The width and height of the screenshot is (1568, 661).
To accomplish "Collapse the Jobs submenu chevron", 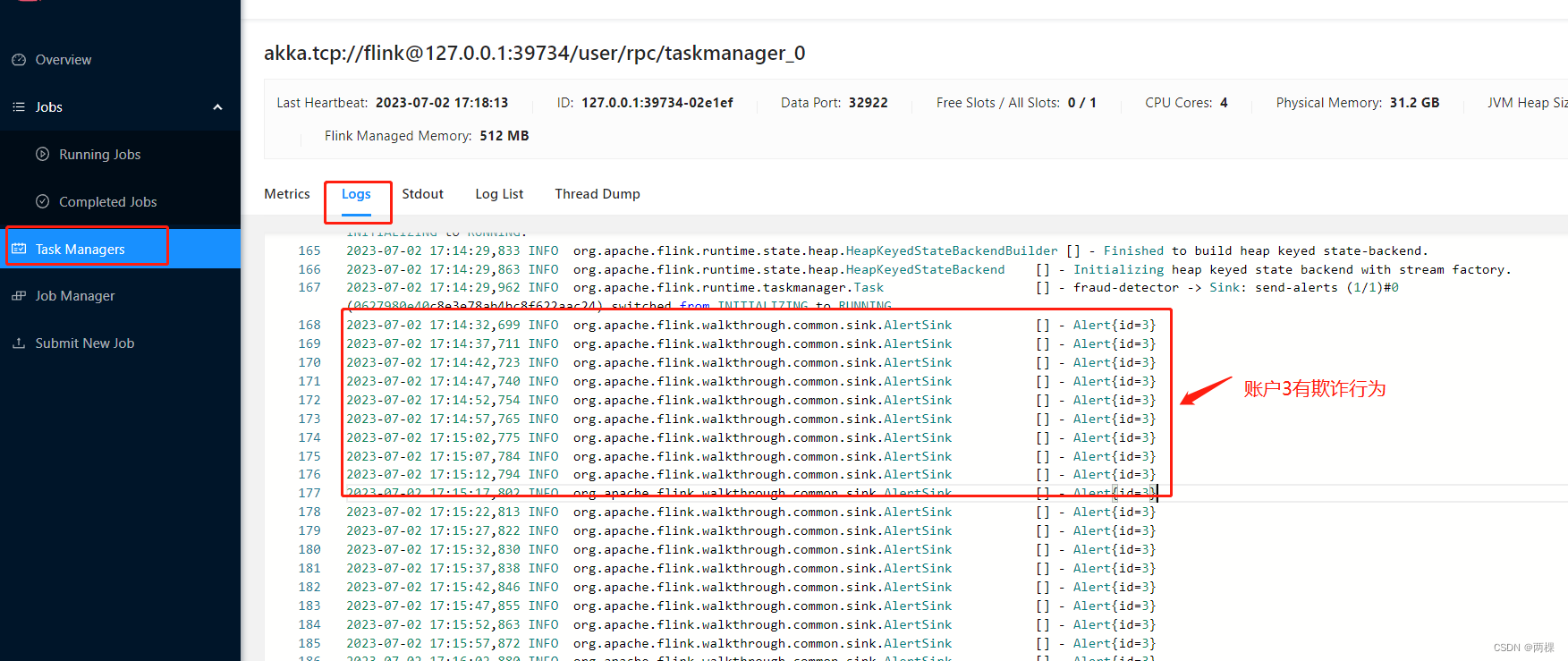I will 217,107.
